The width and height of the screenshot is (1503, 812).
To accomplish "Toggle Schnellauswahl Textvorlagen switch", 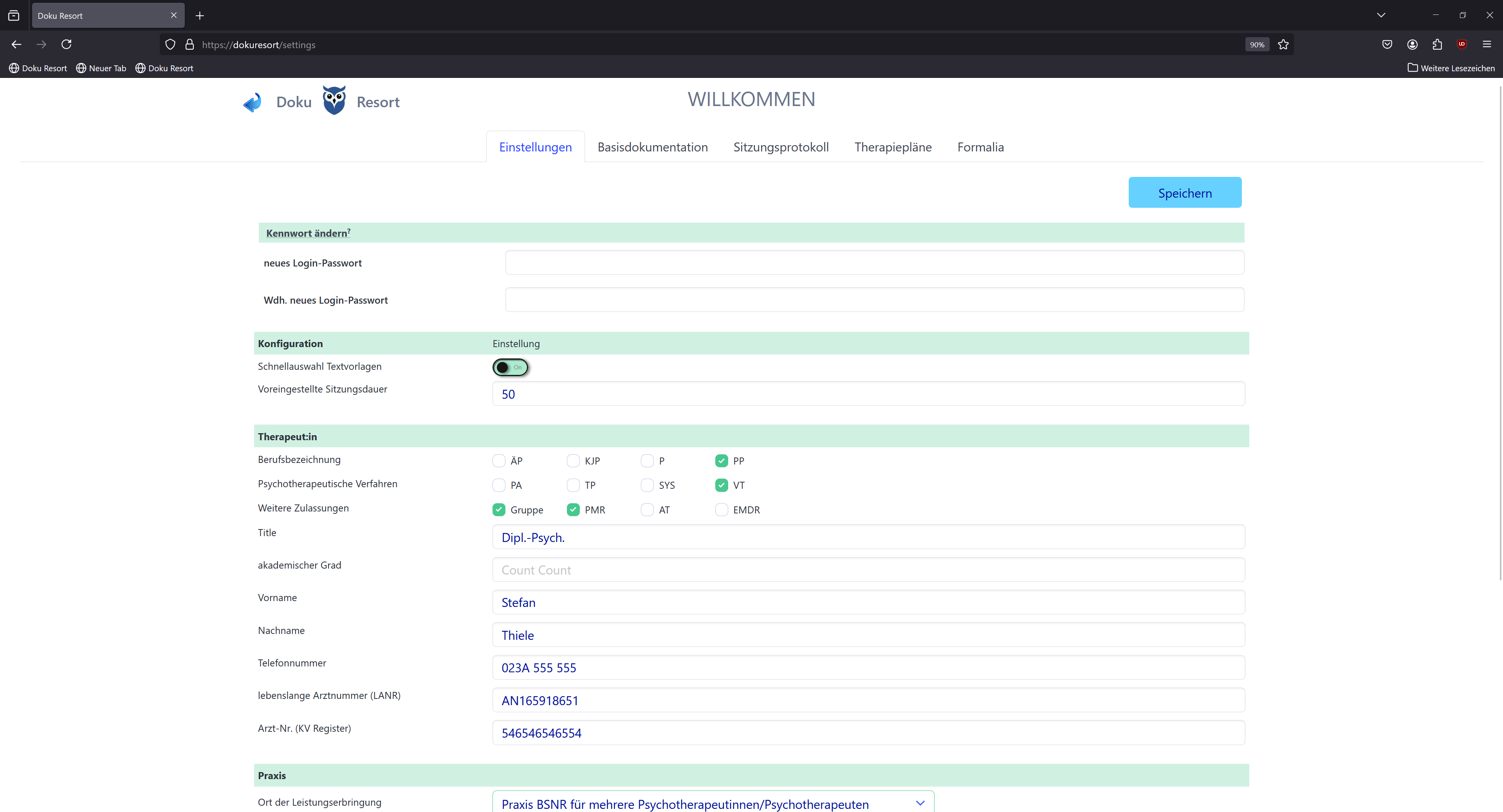I will (x=510, y=367).
